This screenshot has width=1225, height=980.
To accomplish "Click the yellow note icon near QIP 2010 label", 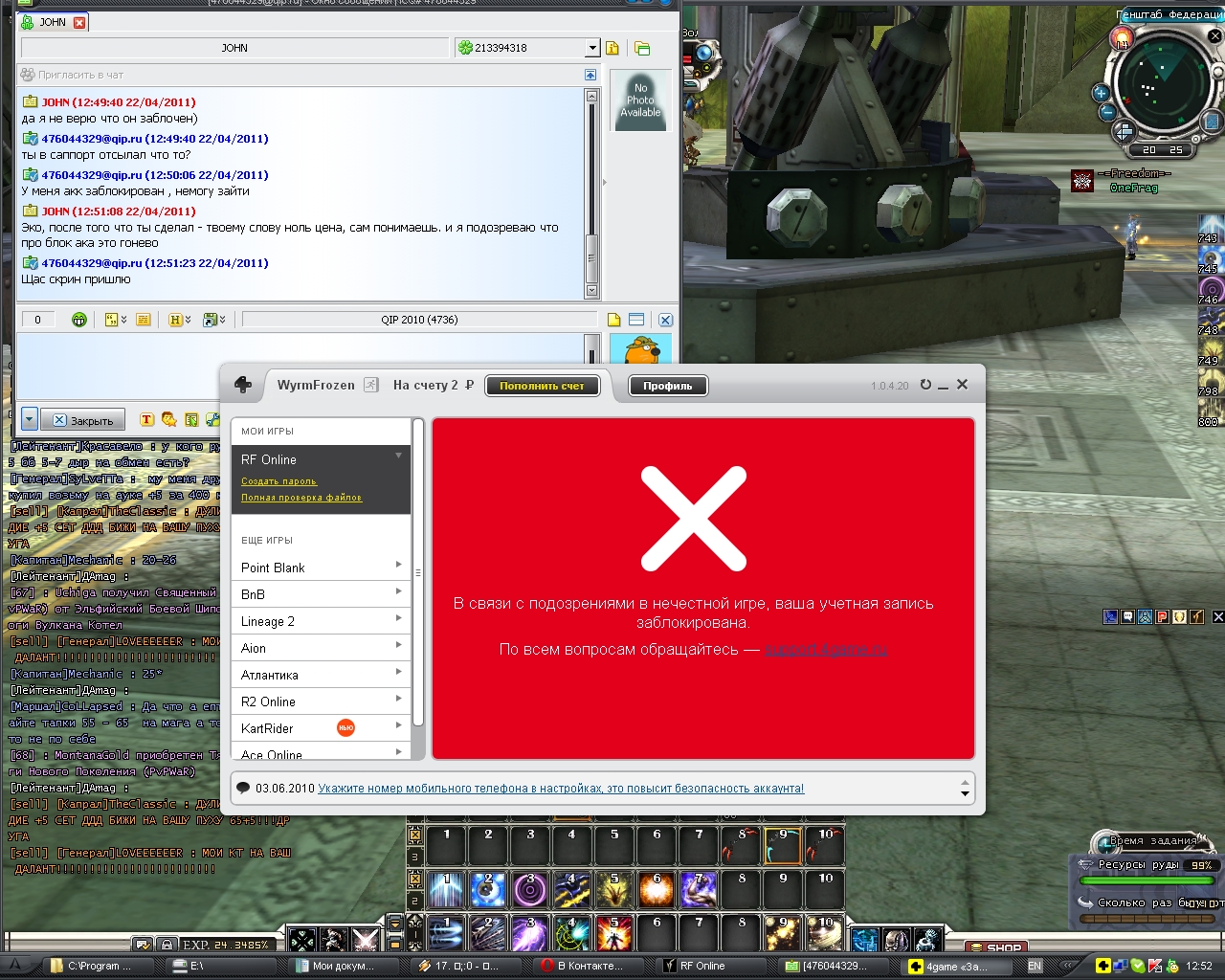I will 614,320.
